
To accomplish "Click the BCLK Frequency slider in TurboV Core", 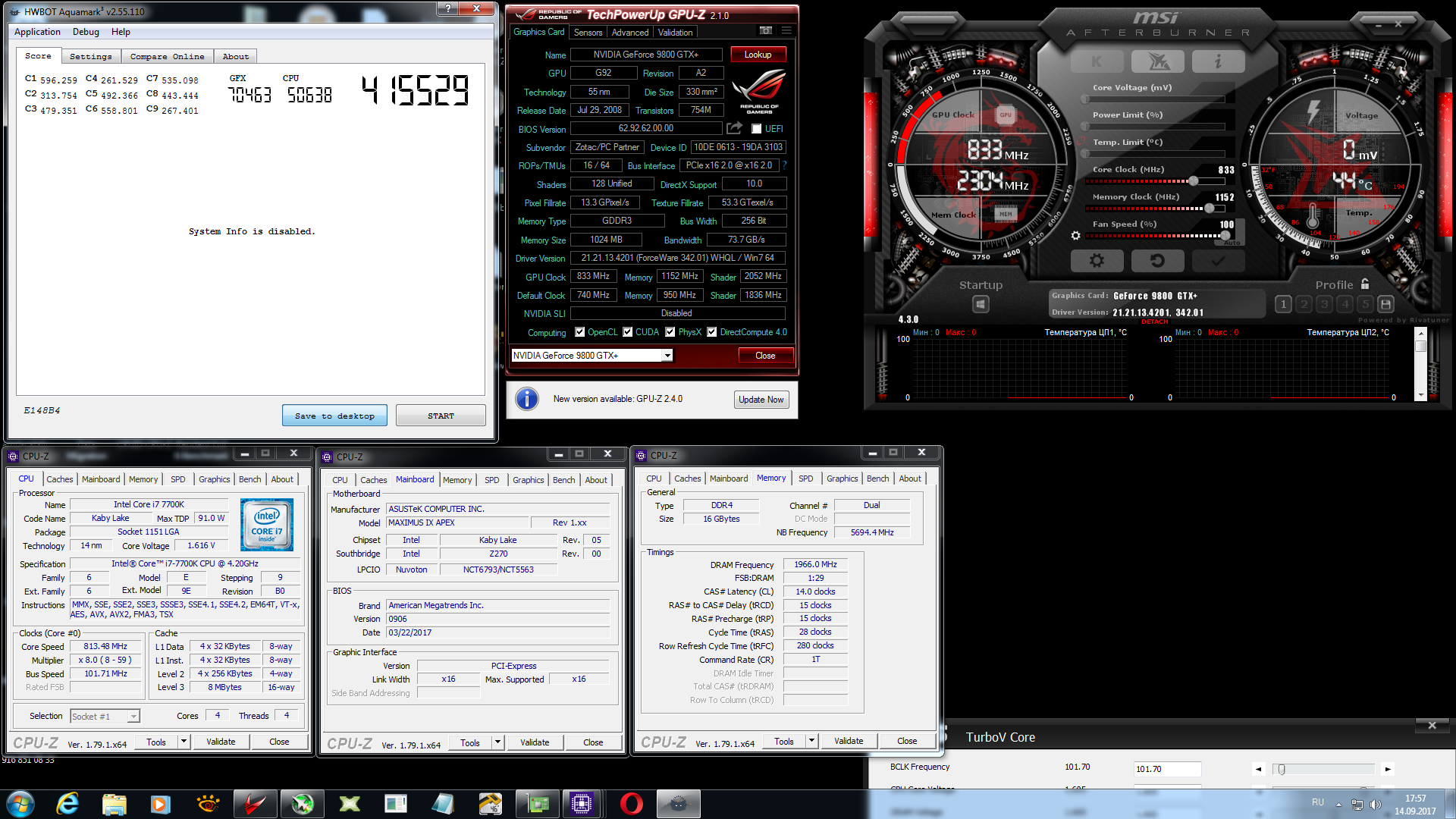I will click(x=1324, y=769).
